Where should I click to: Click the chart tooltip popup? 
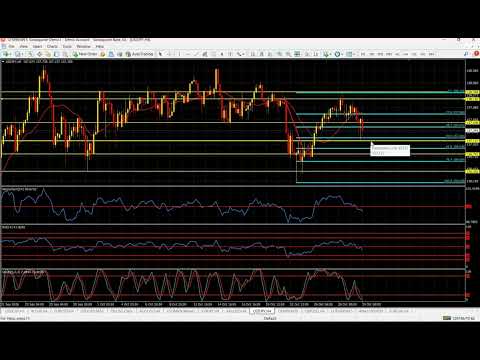click(x=390, y=150)
